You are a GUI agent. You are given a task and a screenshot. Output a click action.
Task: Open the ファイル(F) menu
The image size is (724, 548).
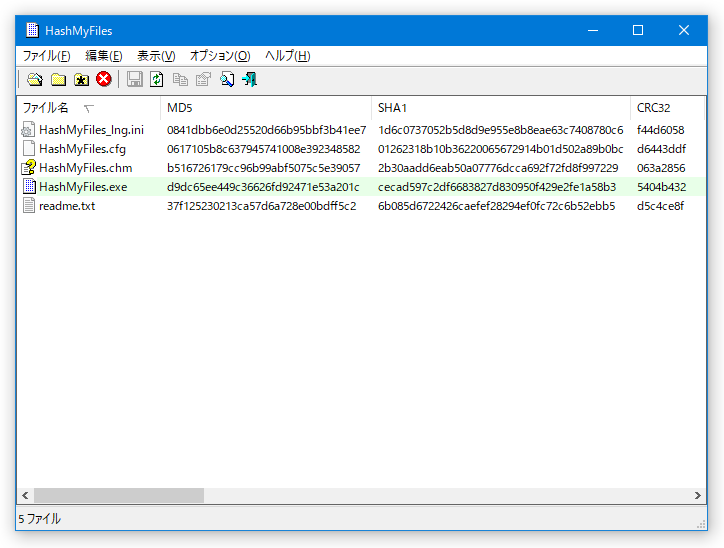[x=47, y=56]
